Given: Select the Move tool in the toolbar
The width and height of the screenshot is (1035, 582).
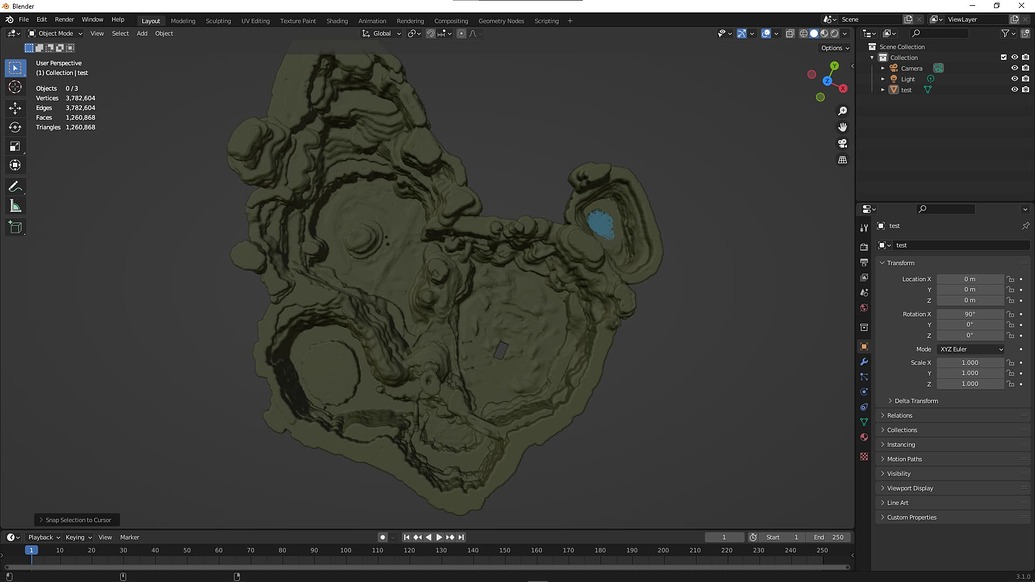Looking at the screenshot, I should tap(15, 107).
